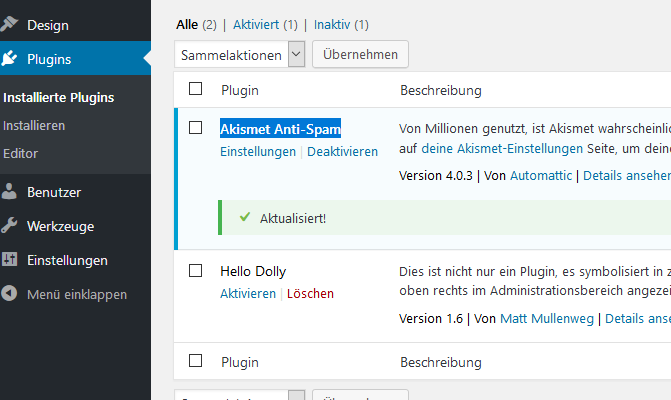Click the Plugin column header at top

click(240, 90)
